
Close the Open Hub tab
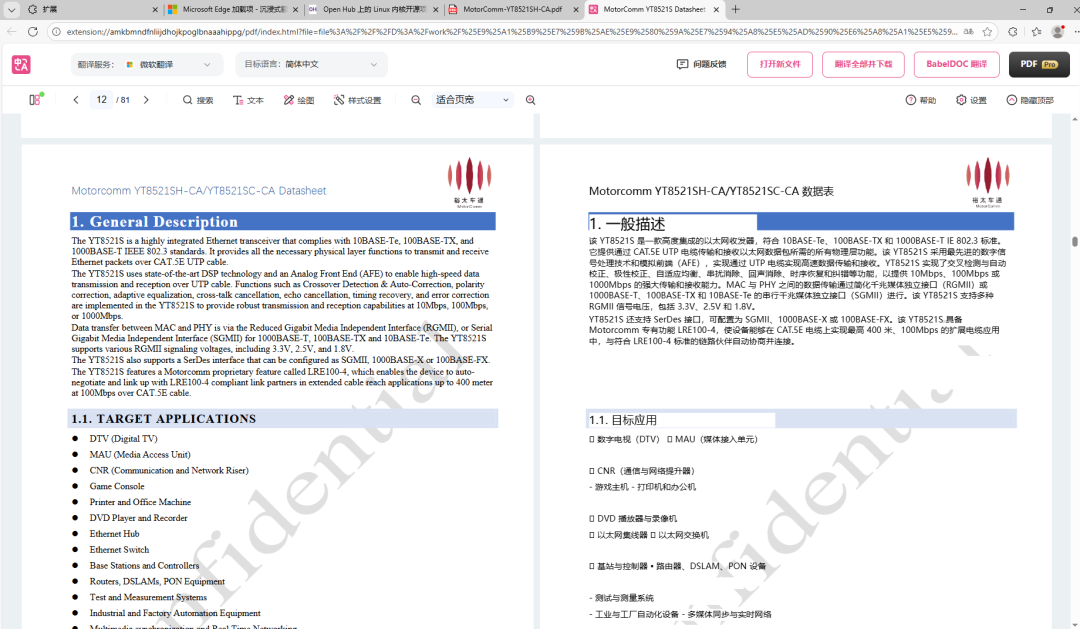(436, 10)
